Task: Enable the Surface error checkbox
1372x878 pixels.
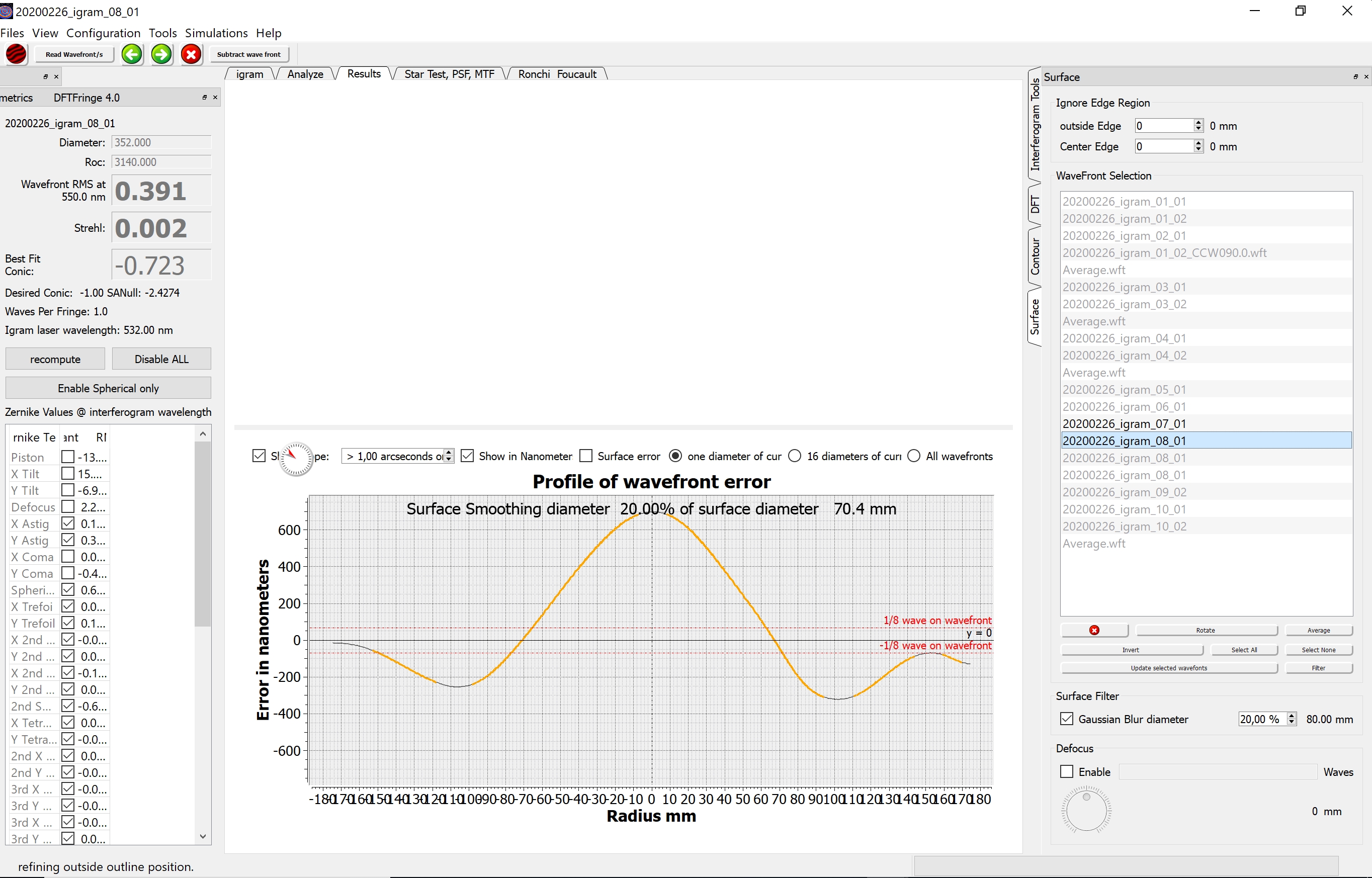Action: point(585,456)
